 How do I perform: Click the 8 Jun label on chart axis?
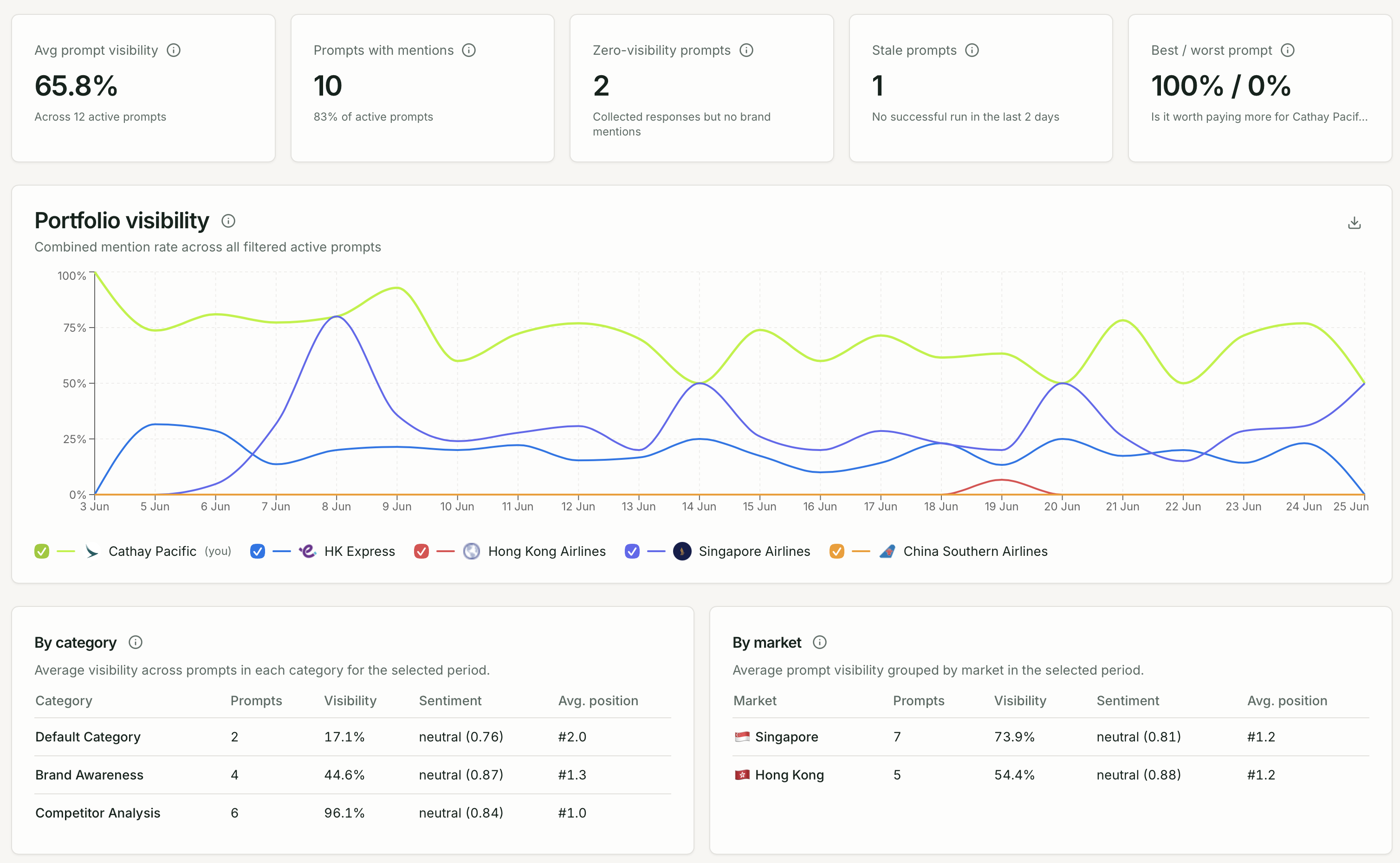[336, 507]
